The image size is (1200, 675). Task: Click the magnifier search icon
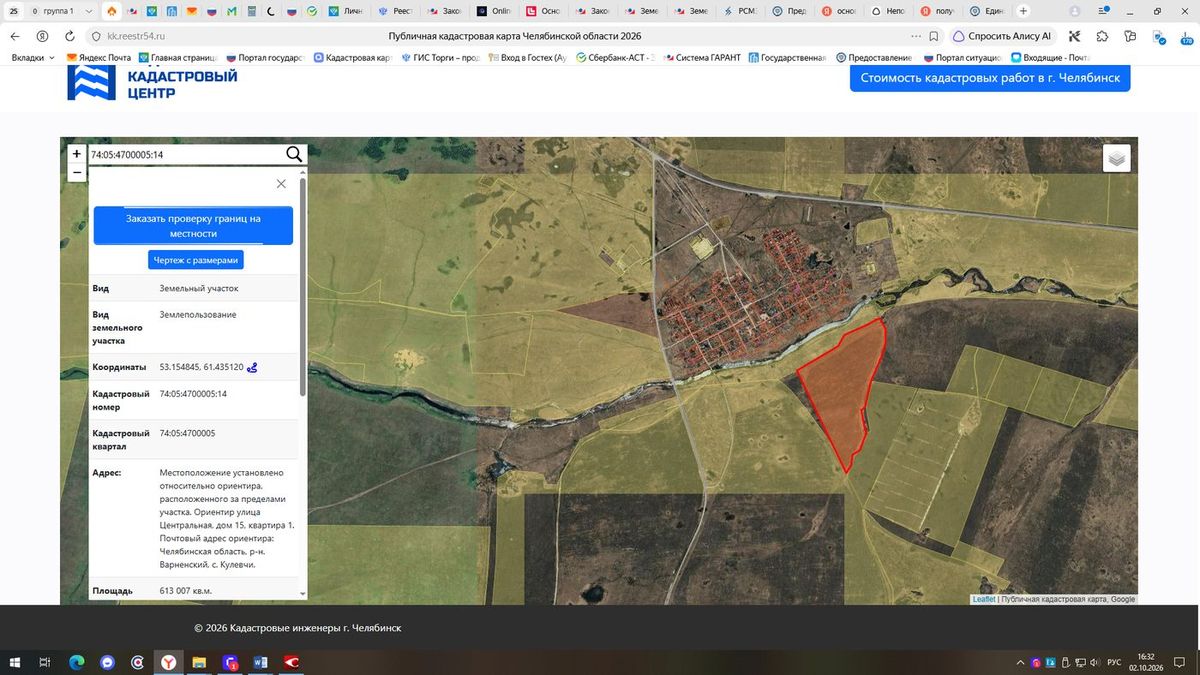pos(294,154)
